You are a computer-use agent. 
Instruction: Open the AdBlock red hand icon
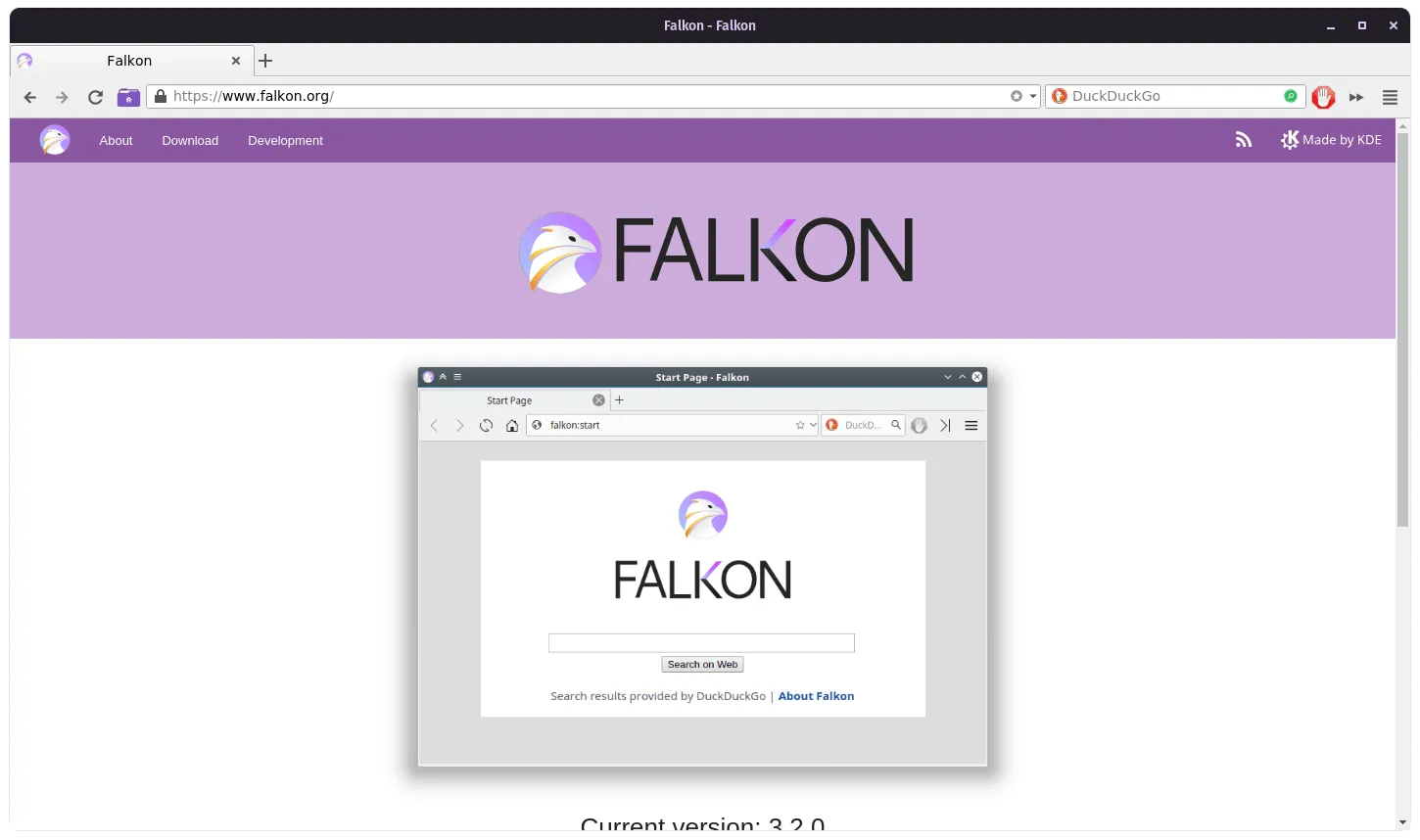point(1323,97)
